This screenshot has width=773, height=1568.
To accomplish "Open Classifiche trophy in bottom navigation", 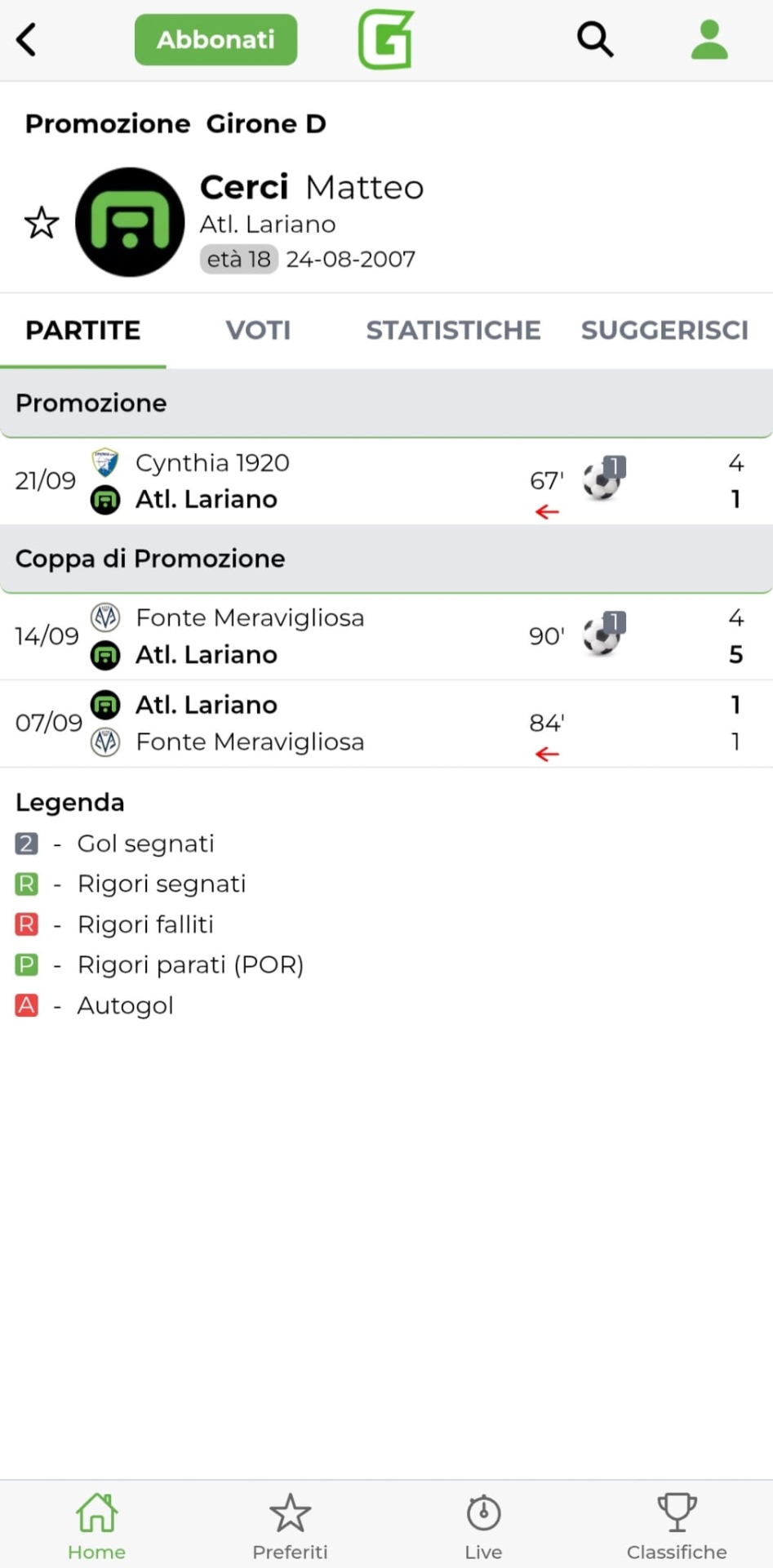I will [x=677, y=1526].
